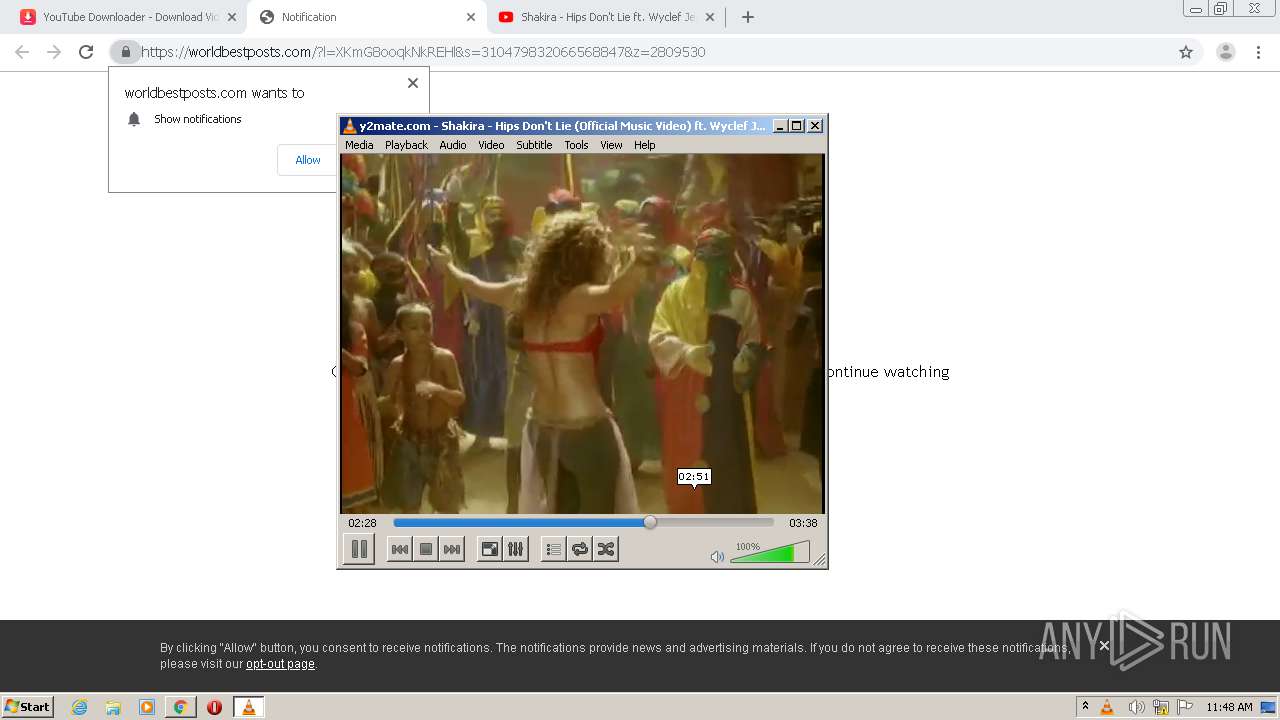Screen dimensions: 1280x720
Task: Pause the VLC video playback
Action: tap(359, 549)
